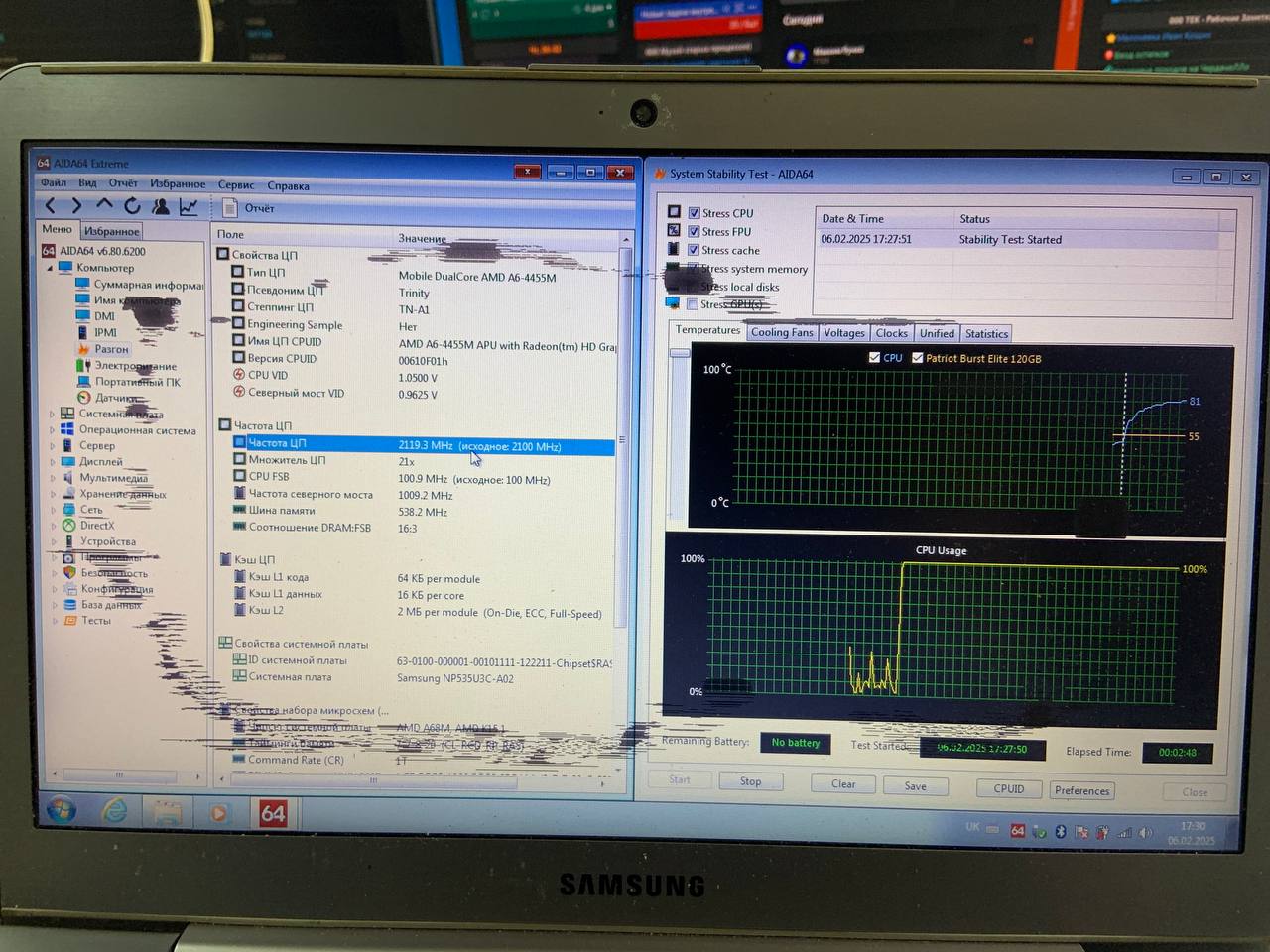Click AIDA64 taskbar button with 64 logo
Image resolution: width=1270 pixels, height=952 pixels.
click(273, 814)
